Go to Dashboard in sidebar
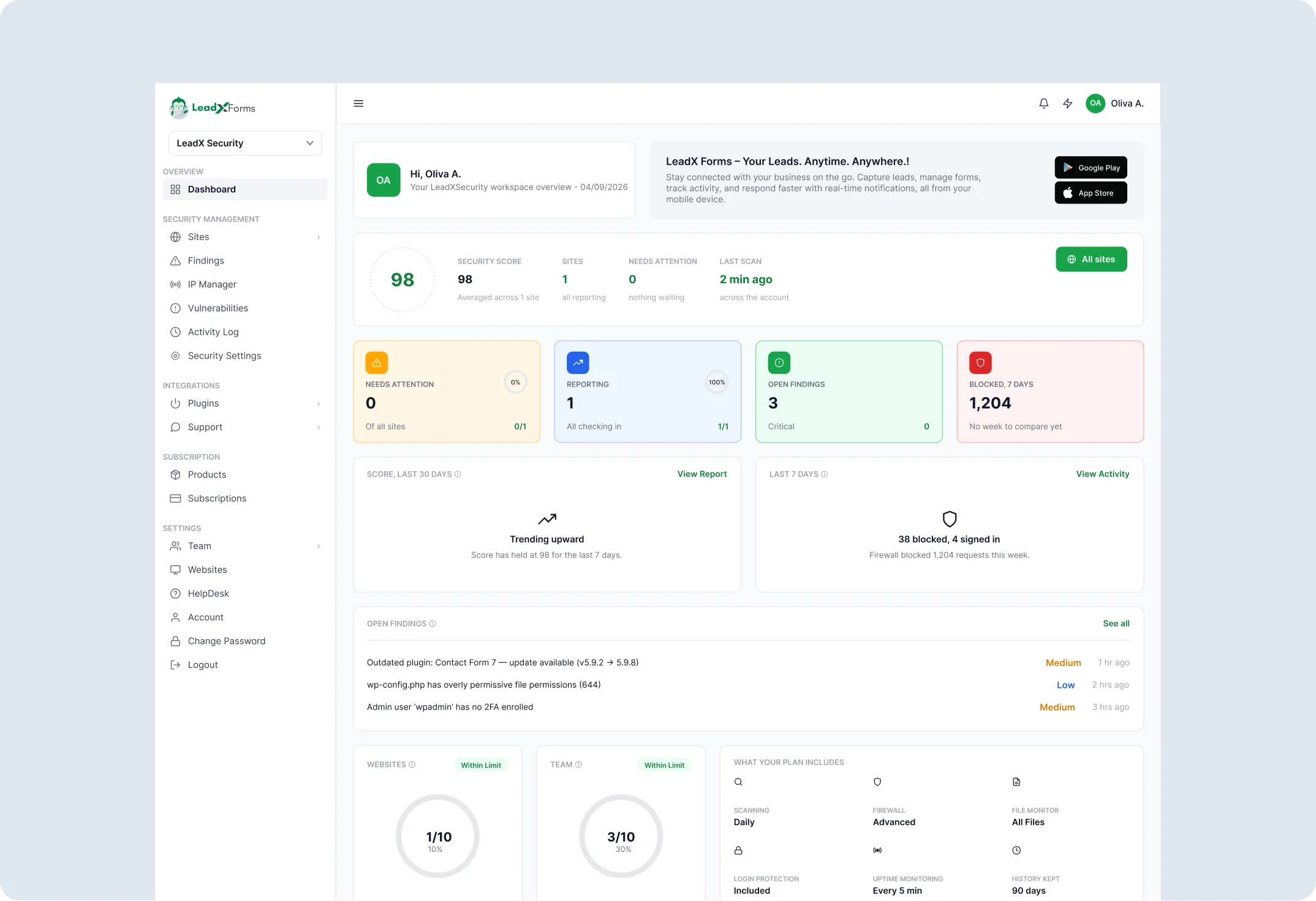The image size is (1316, 901). [x=245, y=189]
